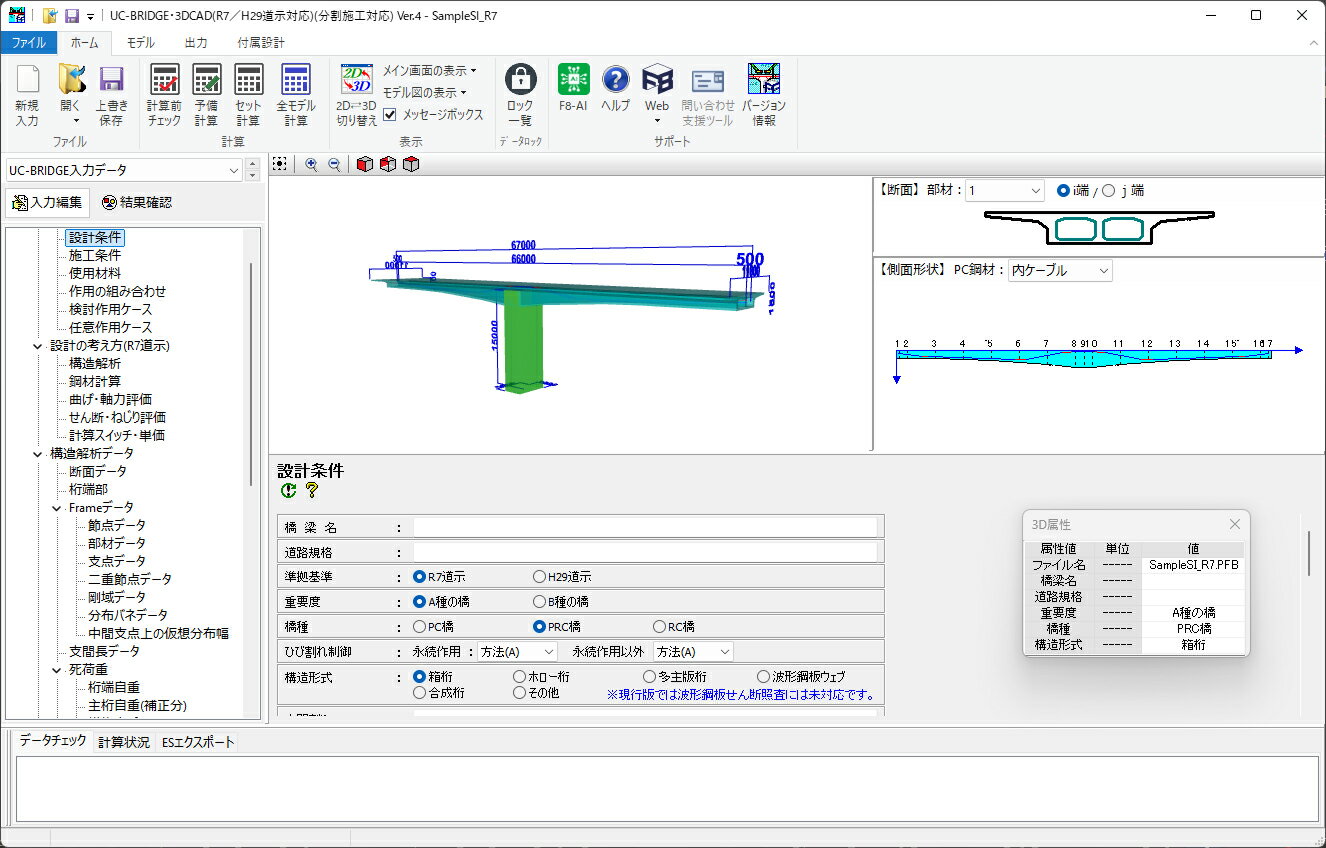Open the 部材 number dropdown in the section panel
The height and width of the screenshot is (848, 1326).
(x=1004, y=190)
